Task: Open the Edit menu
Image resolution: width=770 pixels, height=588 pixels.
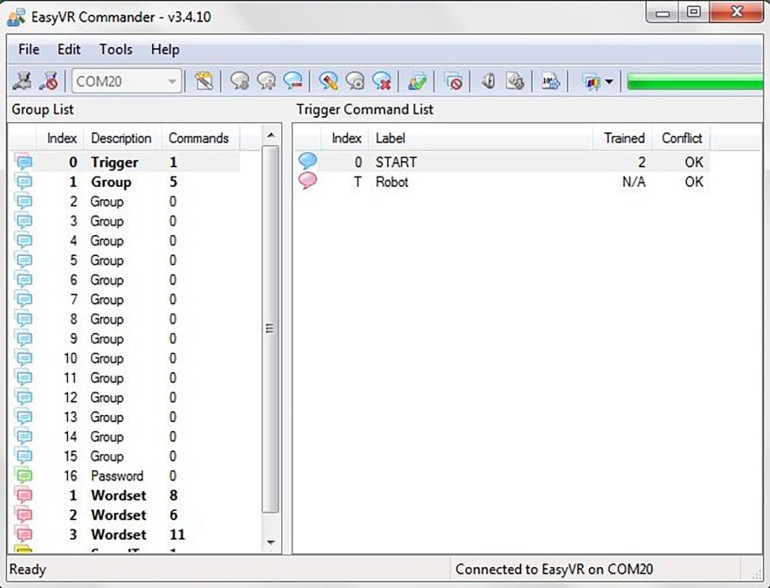Action: click(69, 50)
